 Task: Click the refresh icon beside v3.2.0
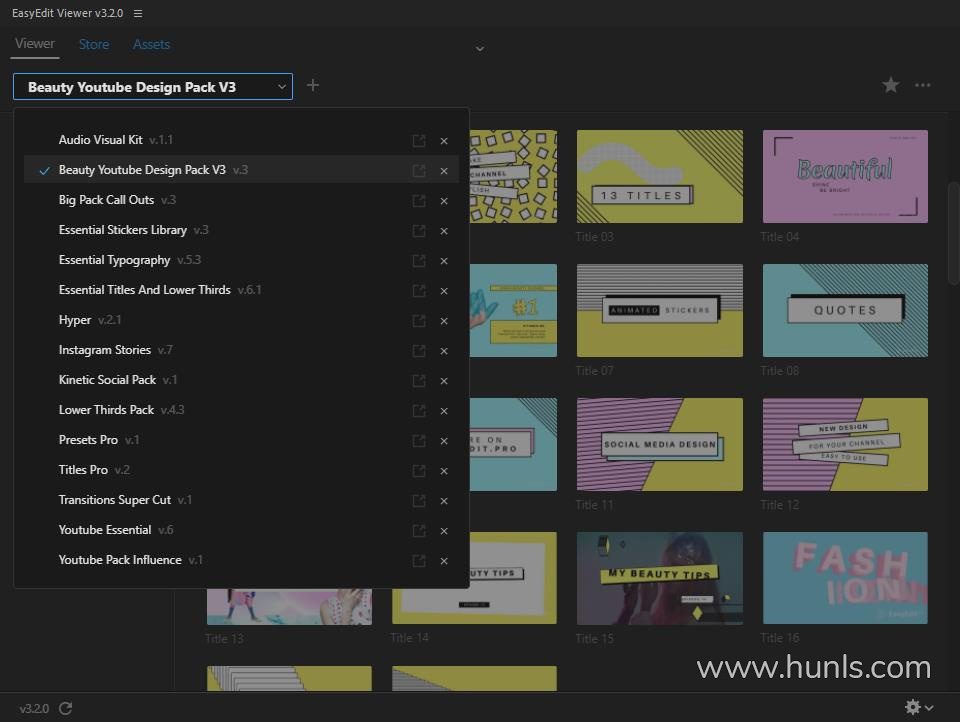66,708
